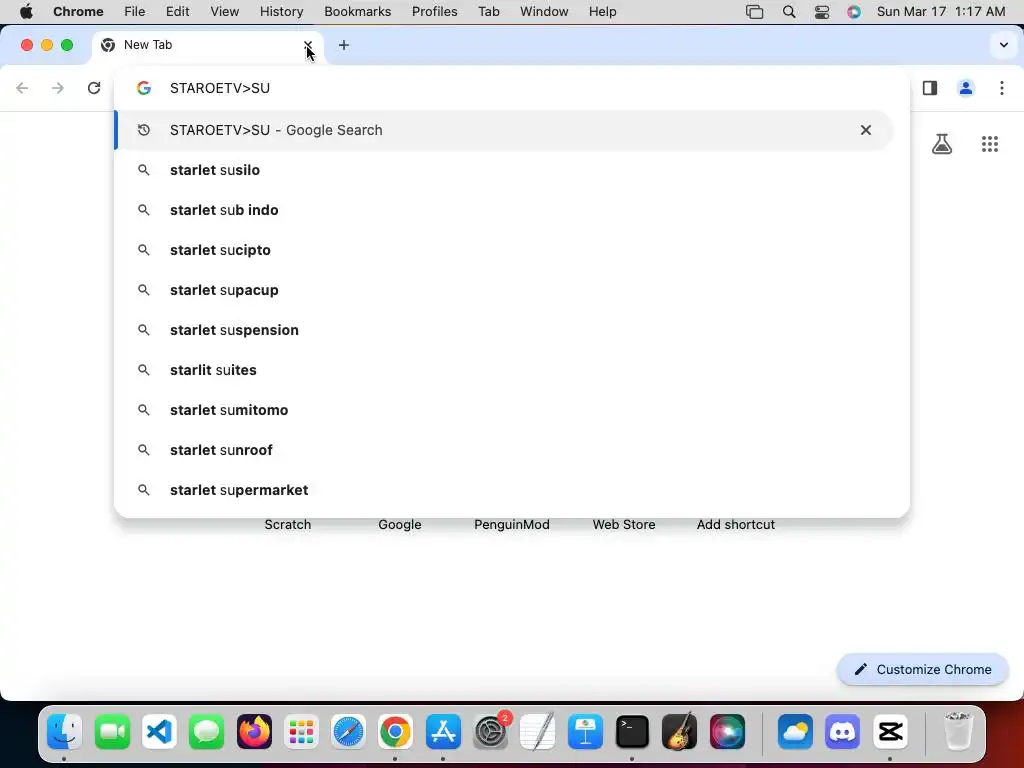Viewport: 1024px width, 768px height.
Task: Open the File menu
Action: pyautogui.click(x=135, y=12)
